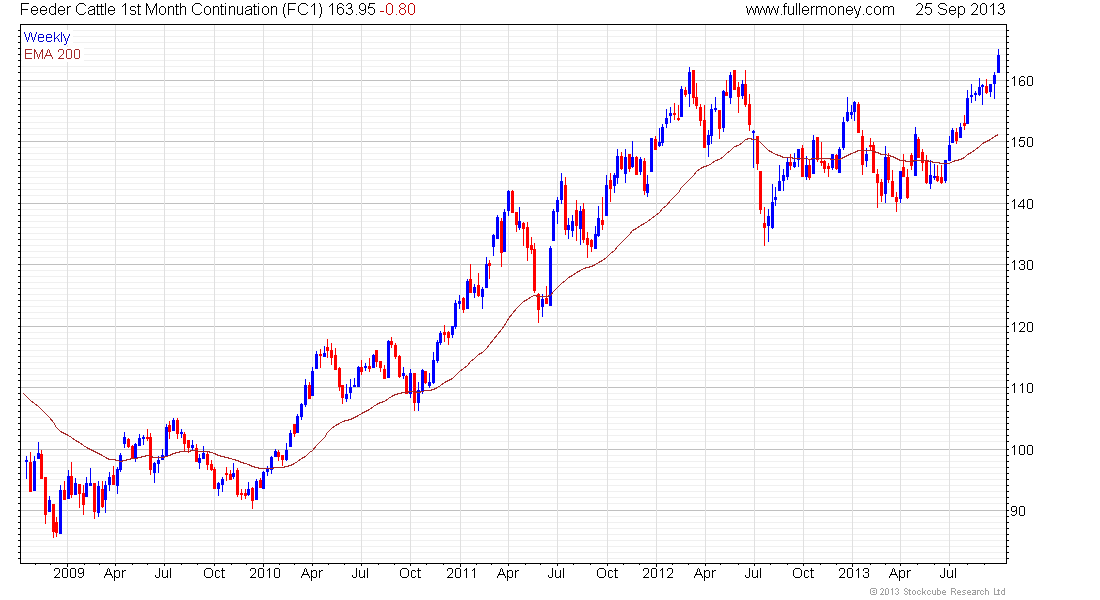
Task: Click the 2013 year label on time axis
Action: click(853, 573)
